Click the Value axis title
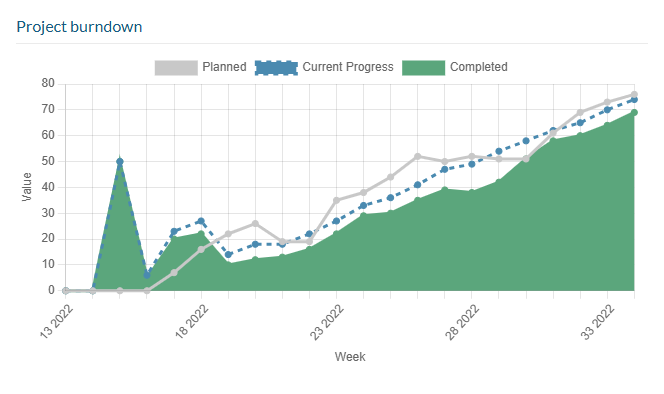Image resolution: width=664 pixels, height=394 pixels. tap(26, 187)
